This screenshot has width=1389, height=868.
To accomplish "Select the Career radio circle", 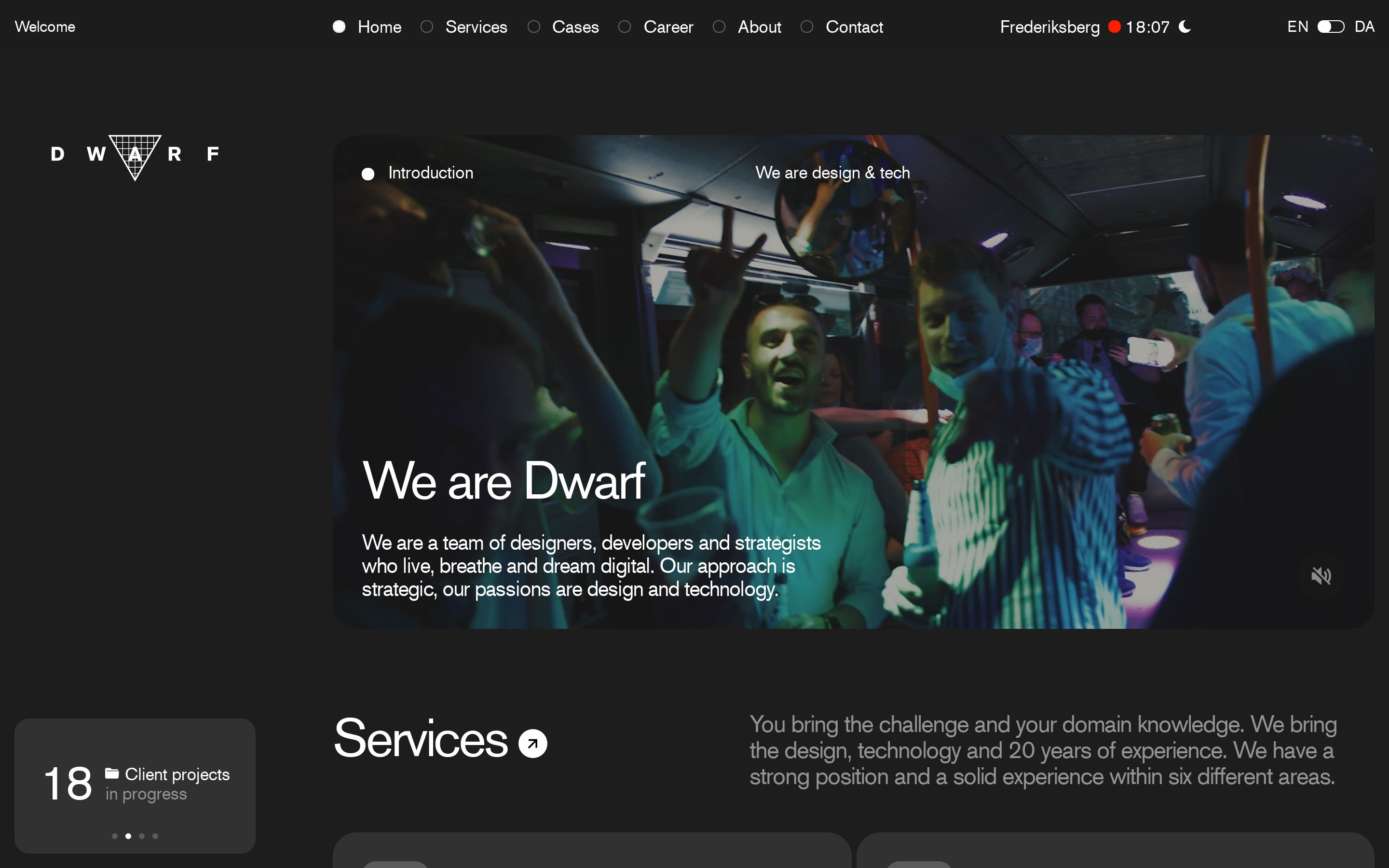I will click(x=625, y=27).
